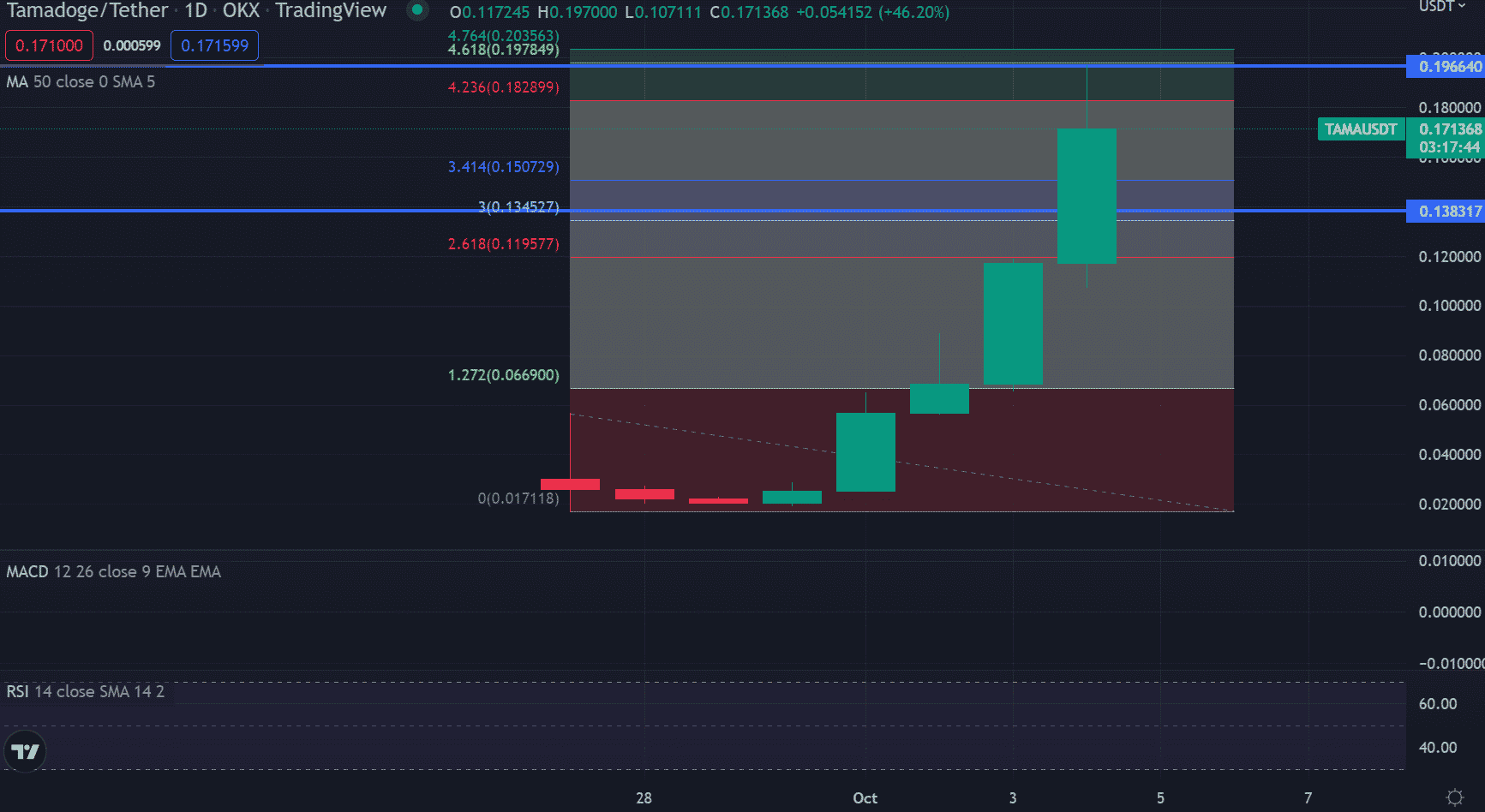The height and width of the screenshot is (812, 1485).
Task: Click the 1.272(0.066900) Fibonacci level label
Action: (503, 375)
